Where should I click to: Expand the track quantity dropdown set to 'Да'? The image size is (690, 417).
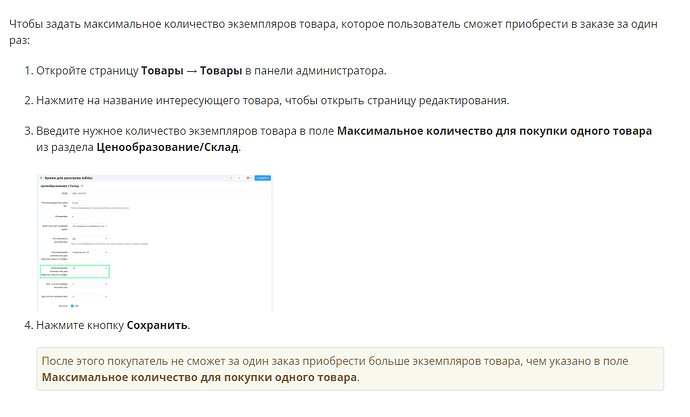pyautogui.click(x=89, y=238)
